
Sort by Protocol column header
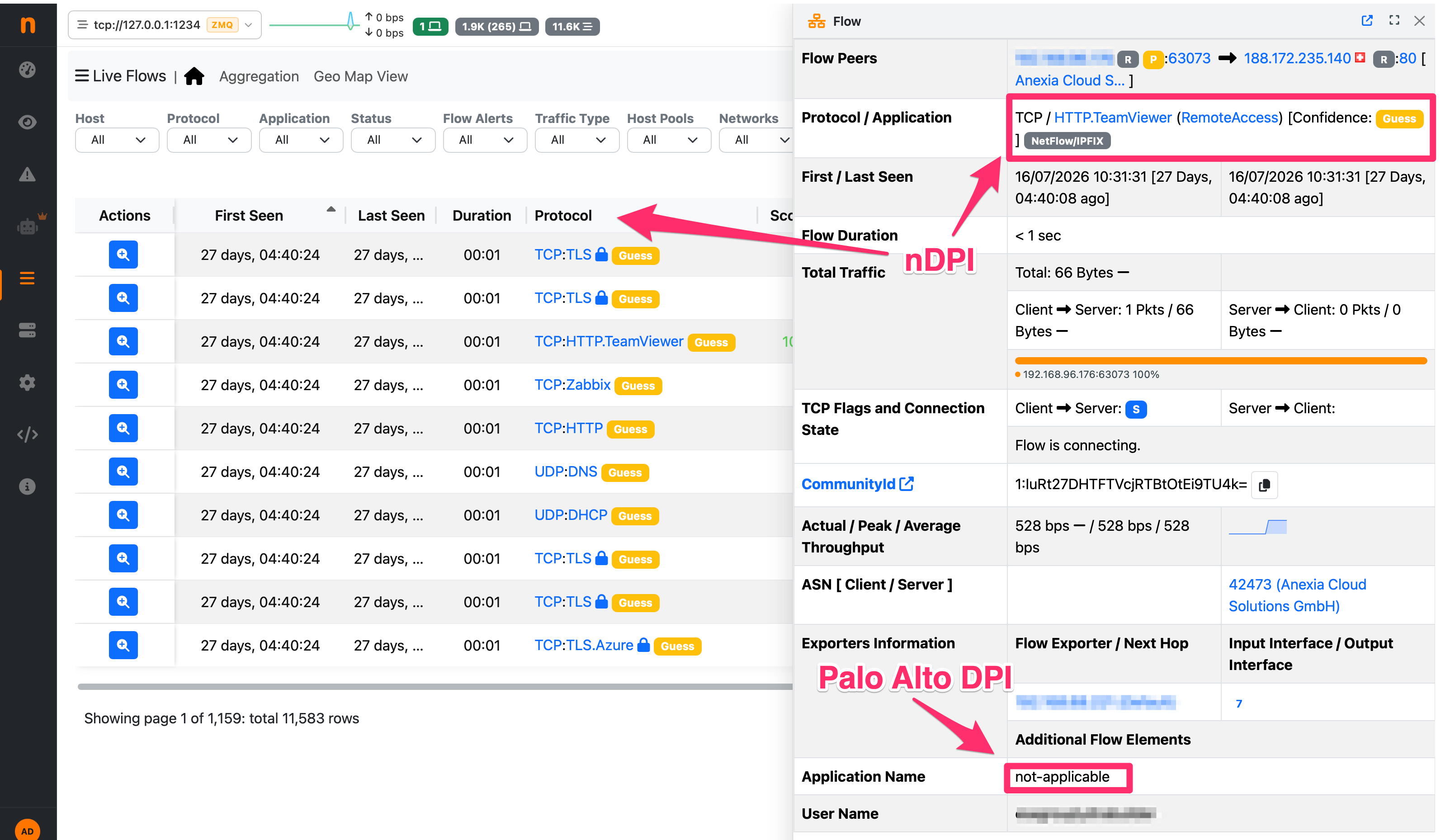tap(563, 215)
